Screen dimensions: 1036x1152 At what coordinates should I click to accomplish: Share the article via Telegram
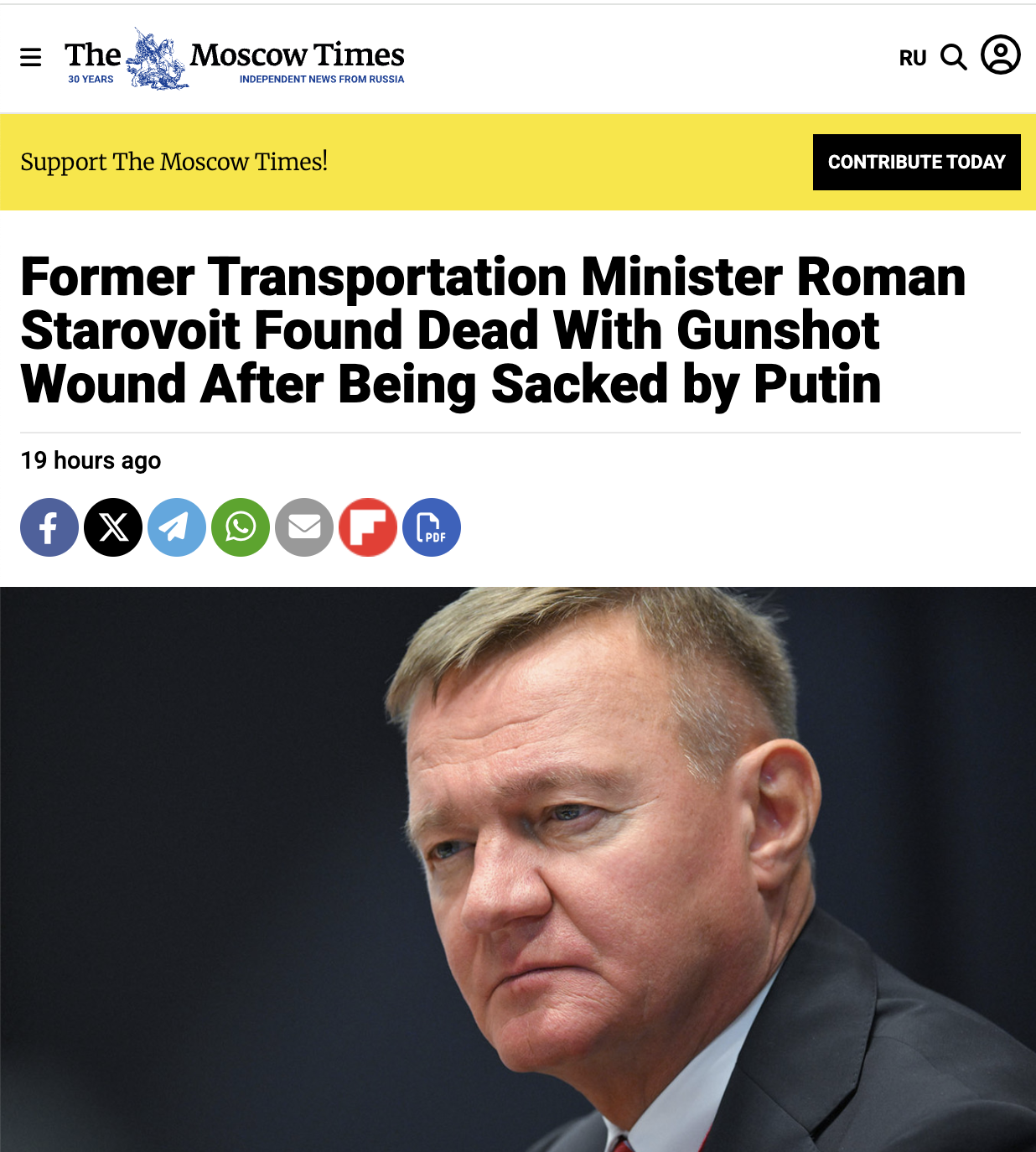(x=177, y=527)
